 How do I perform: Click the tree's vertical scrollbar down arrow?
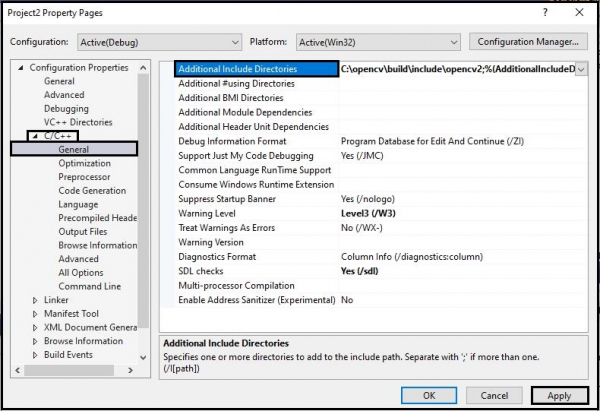tap(143, 357)
